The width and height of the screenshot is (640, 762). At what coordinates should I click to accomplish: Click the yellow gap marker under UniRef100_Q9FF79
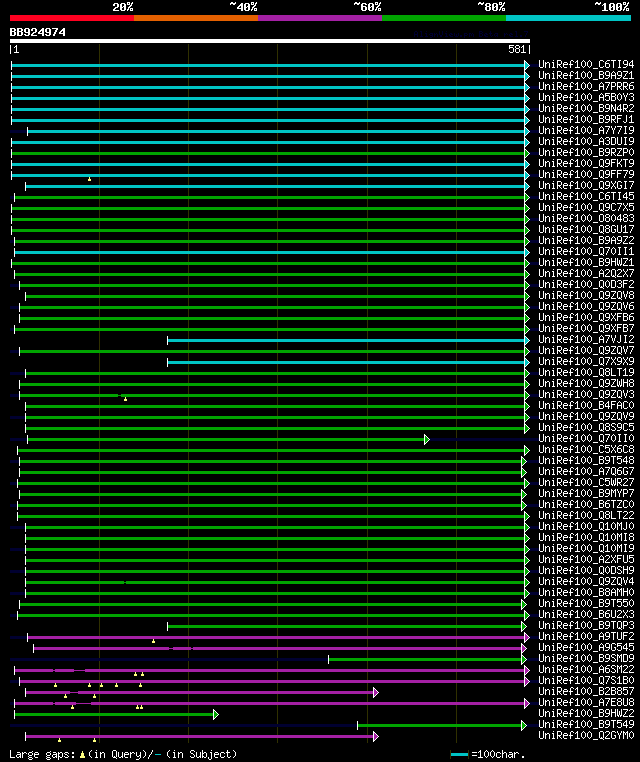point(89,179)
